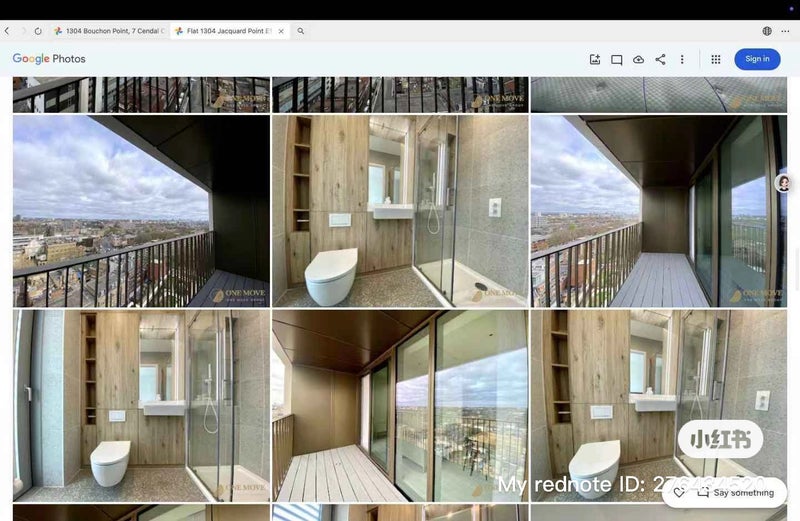Open the three-dot more options menu
This screenshot has width=800, height=521.
click(682, 59)
